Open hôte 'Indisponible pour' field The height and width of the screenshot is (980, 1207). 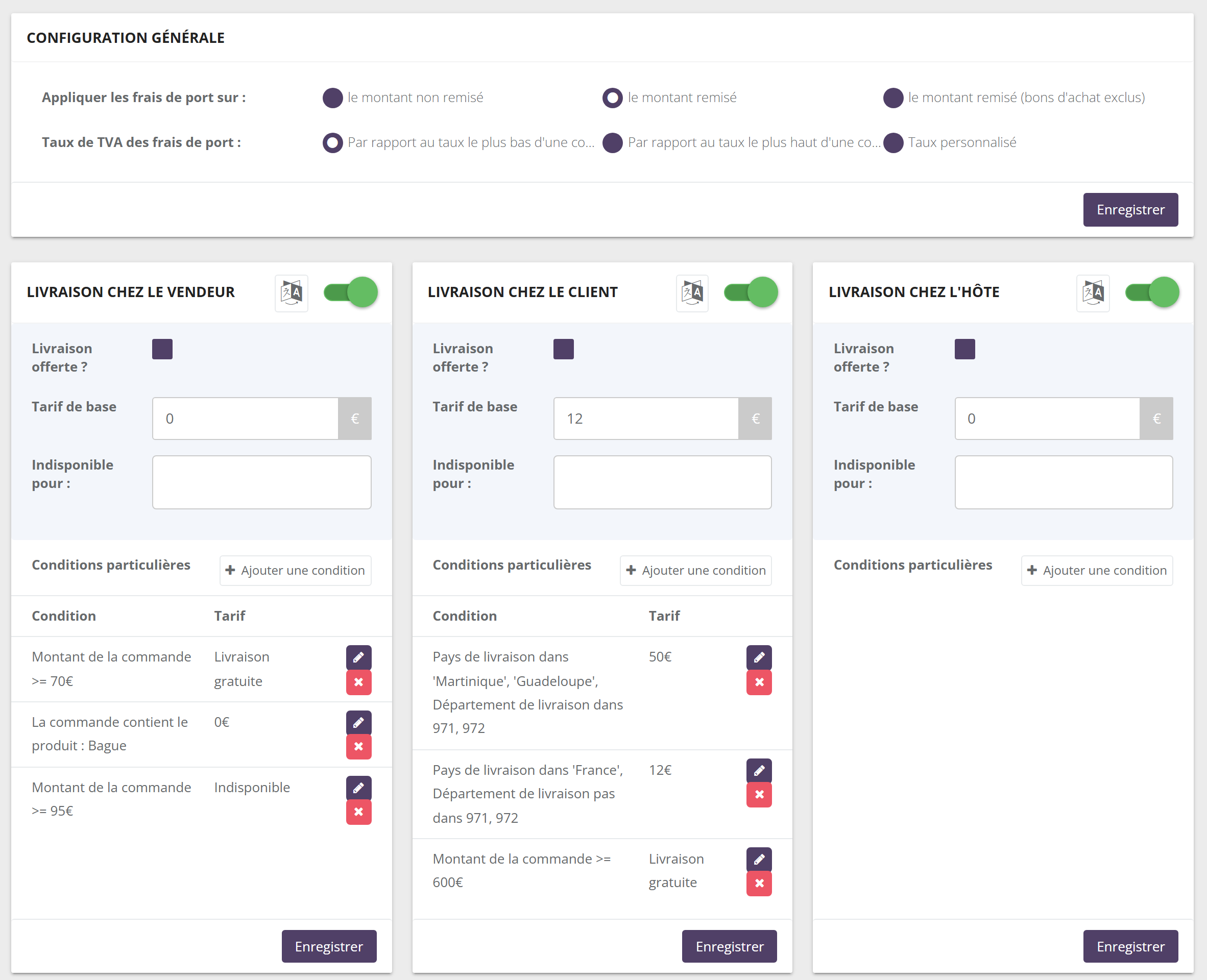[1064, 483]
